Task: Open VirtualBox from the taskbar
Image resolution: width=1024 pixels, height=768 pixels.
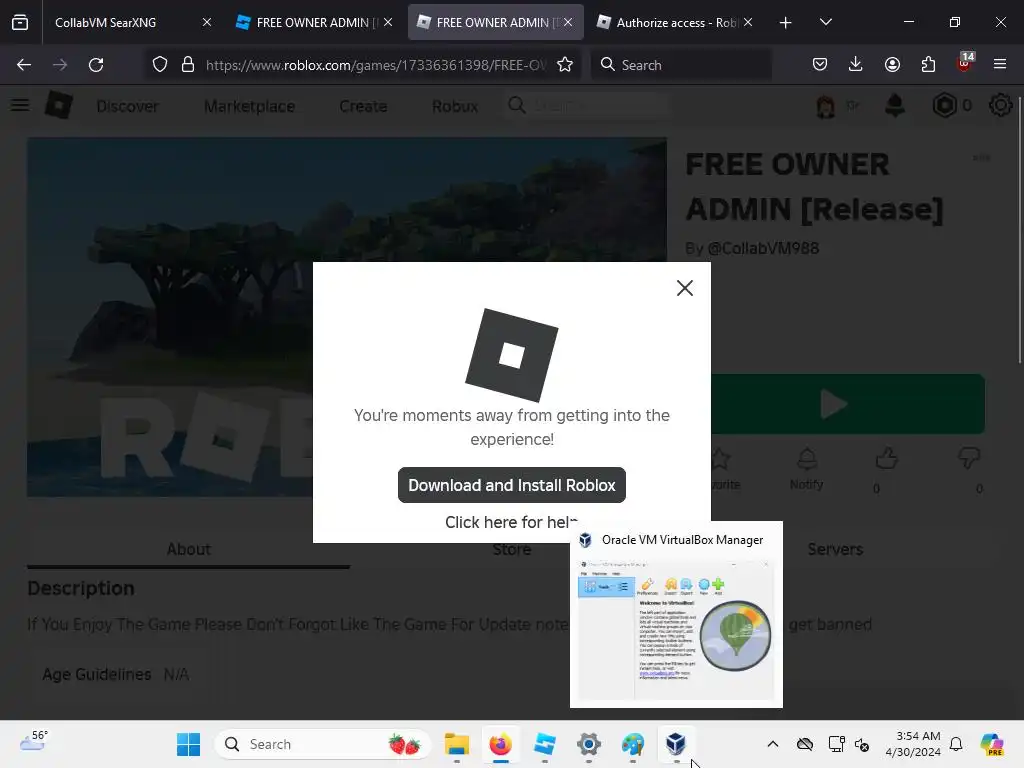Action: (676, 744)
